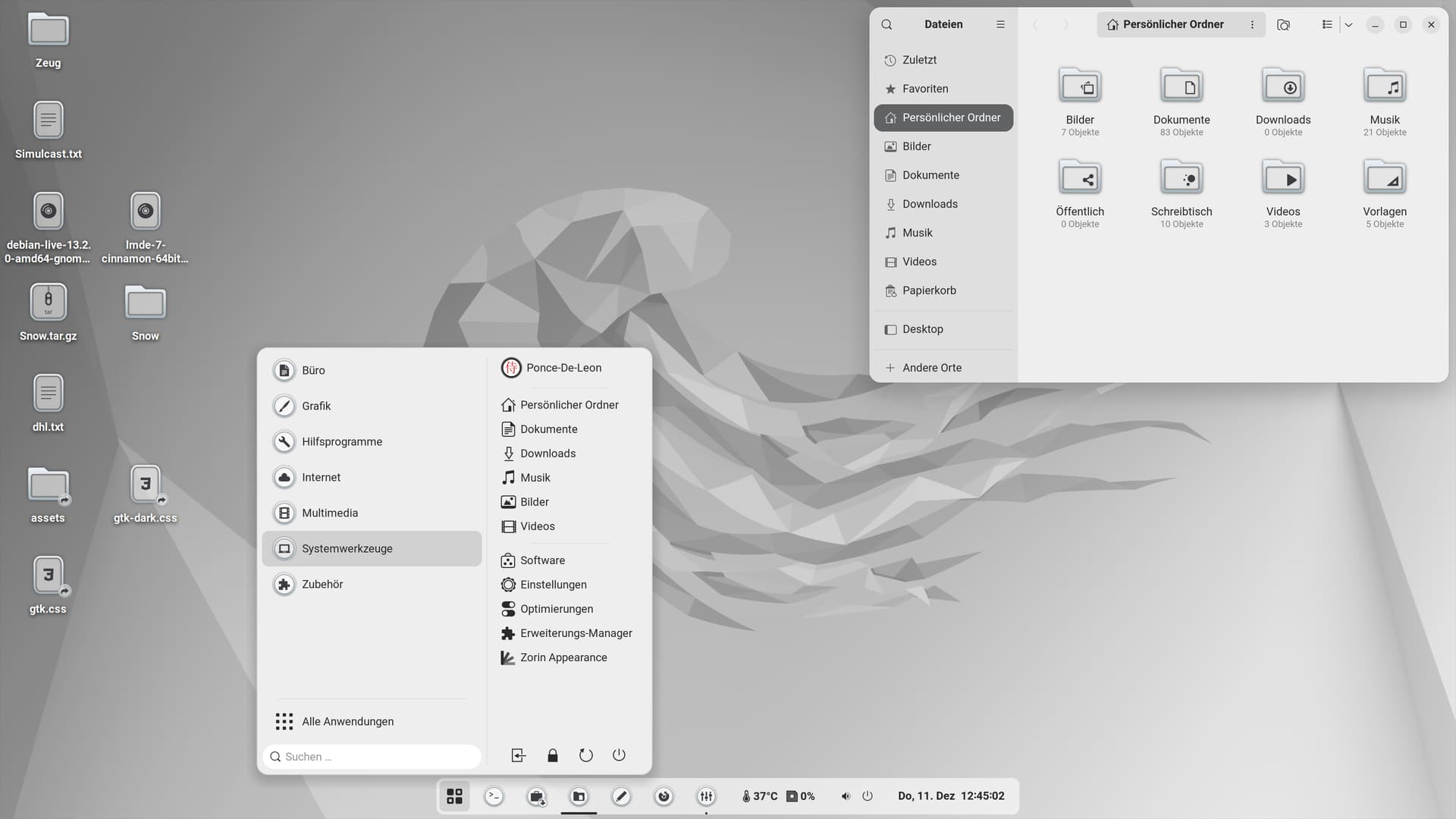The image size is (1456, 819).
Task: Click the search-in-folder icon
Action: (x=1283, y=24)
